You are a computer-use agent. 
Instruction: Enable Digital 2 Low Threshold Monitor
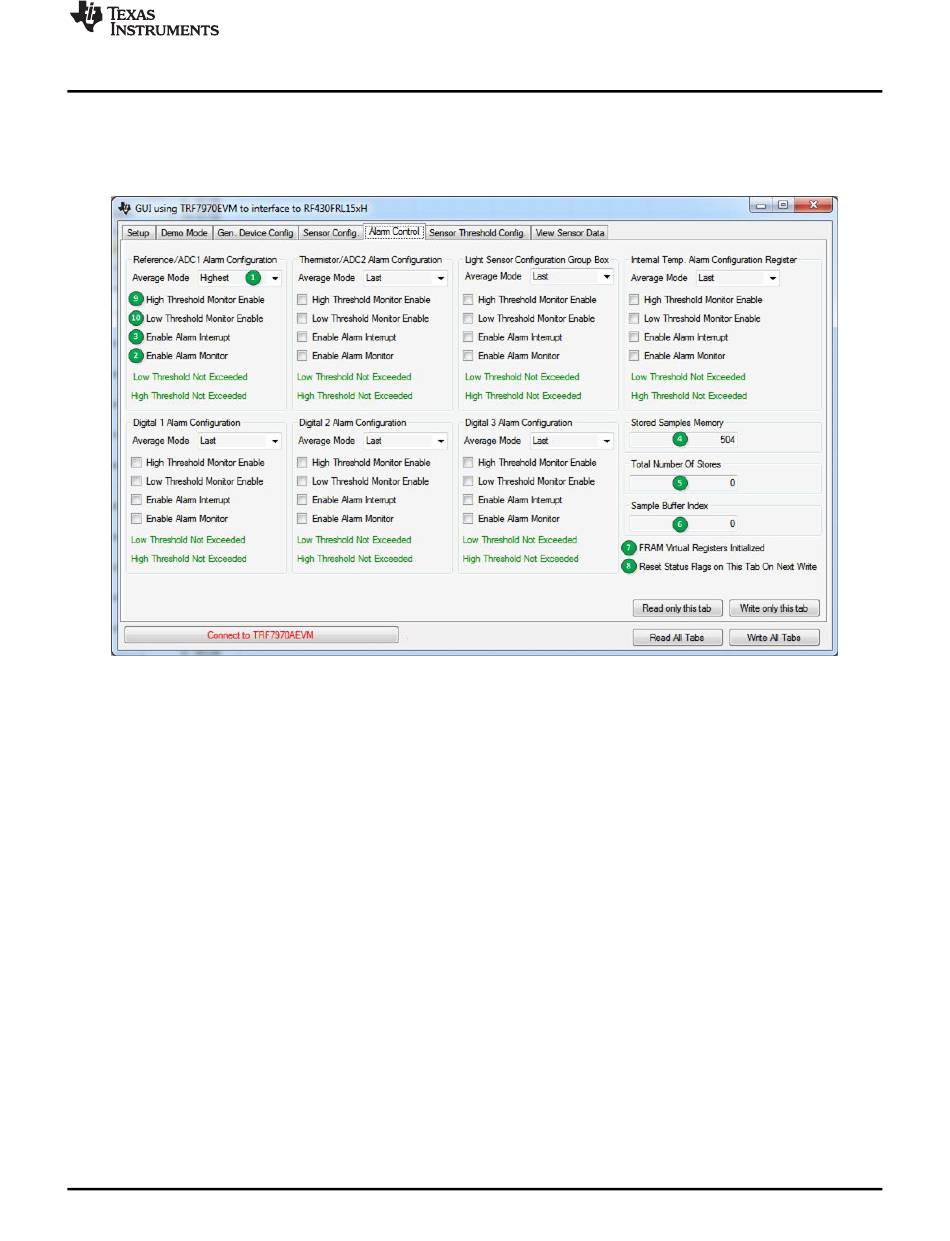(303, 481)
